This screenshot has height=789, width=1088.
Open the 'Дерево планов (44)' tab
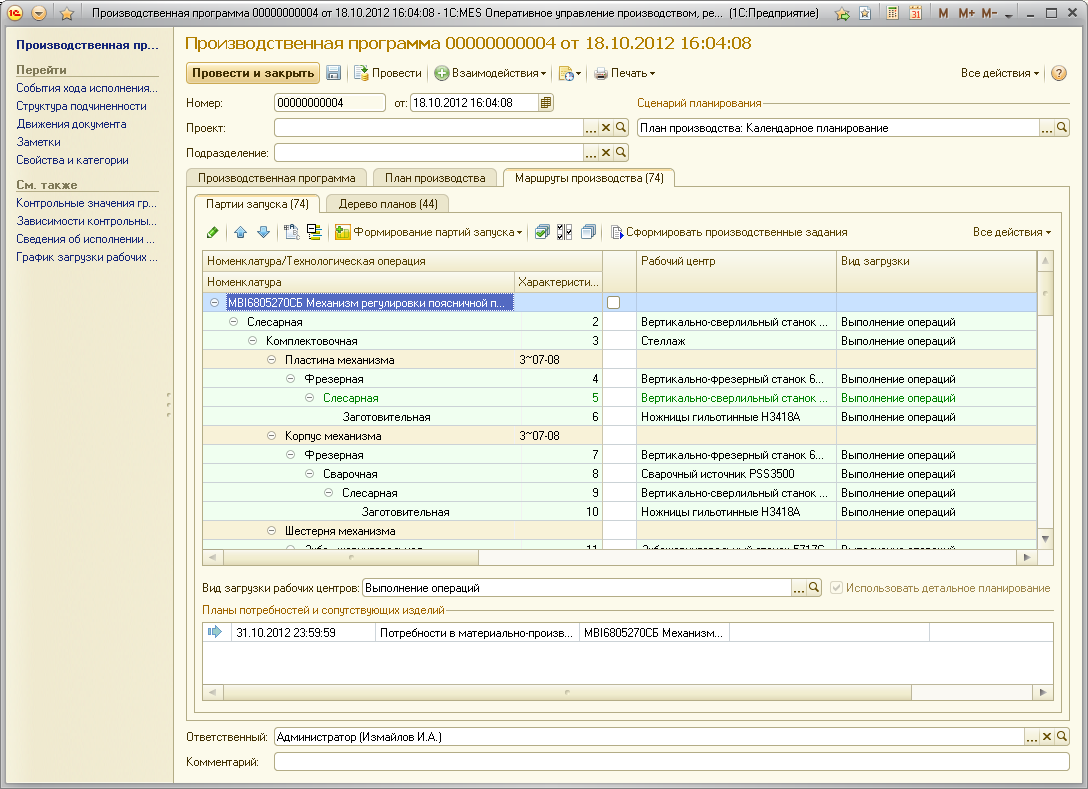[x=388, y=204]
